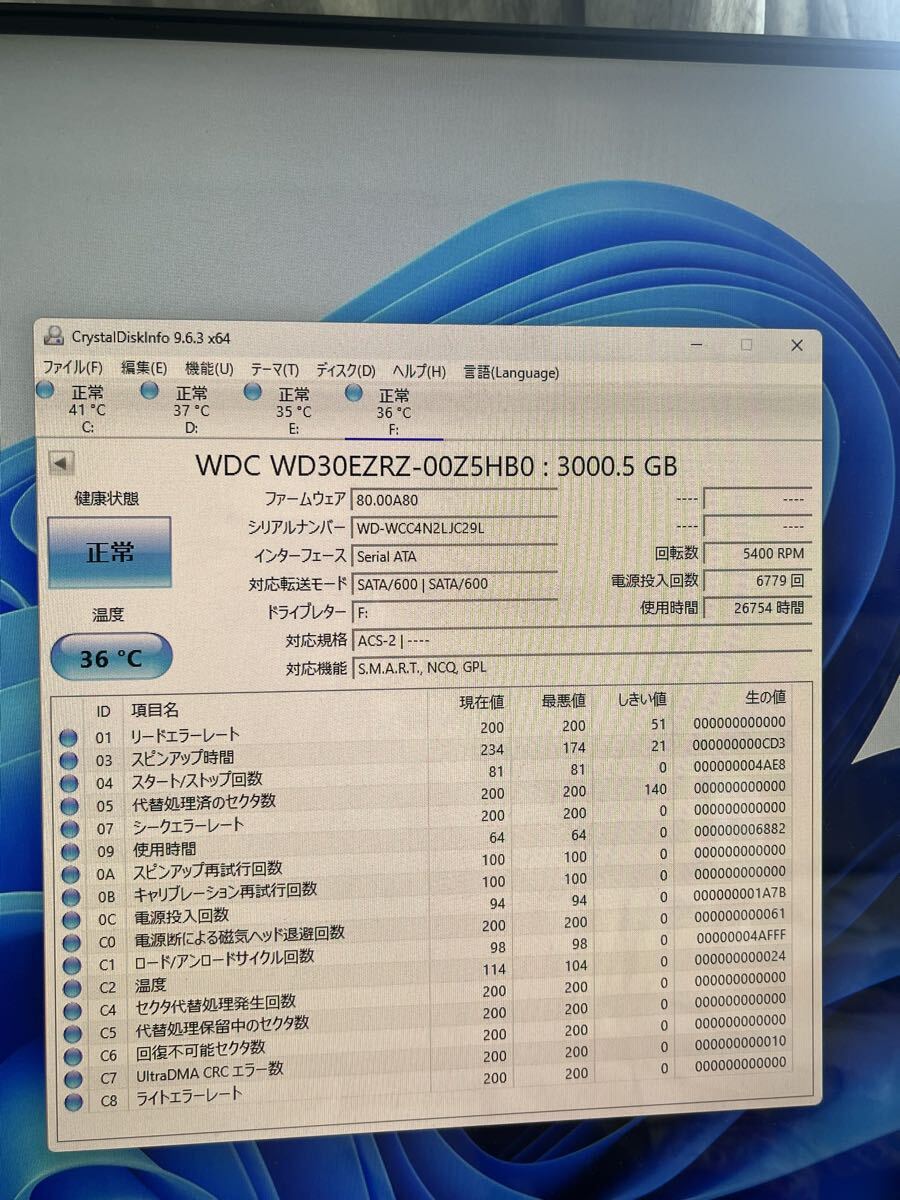Click the status orb for セクタ代替処理発生回数
The width and height of the screenshot is (900, 1200).
(x=72, y=1011)
